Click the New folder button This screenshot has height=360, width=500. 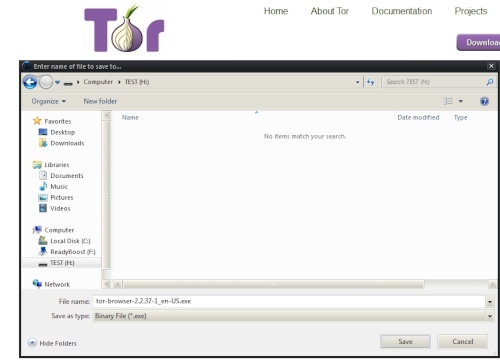pyautogui.click(x=100, y=101)
